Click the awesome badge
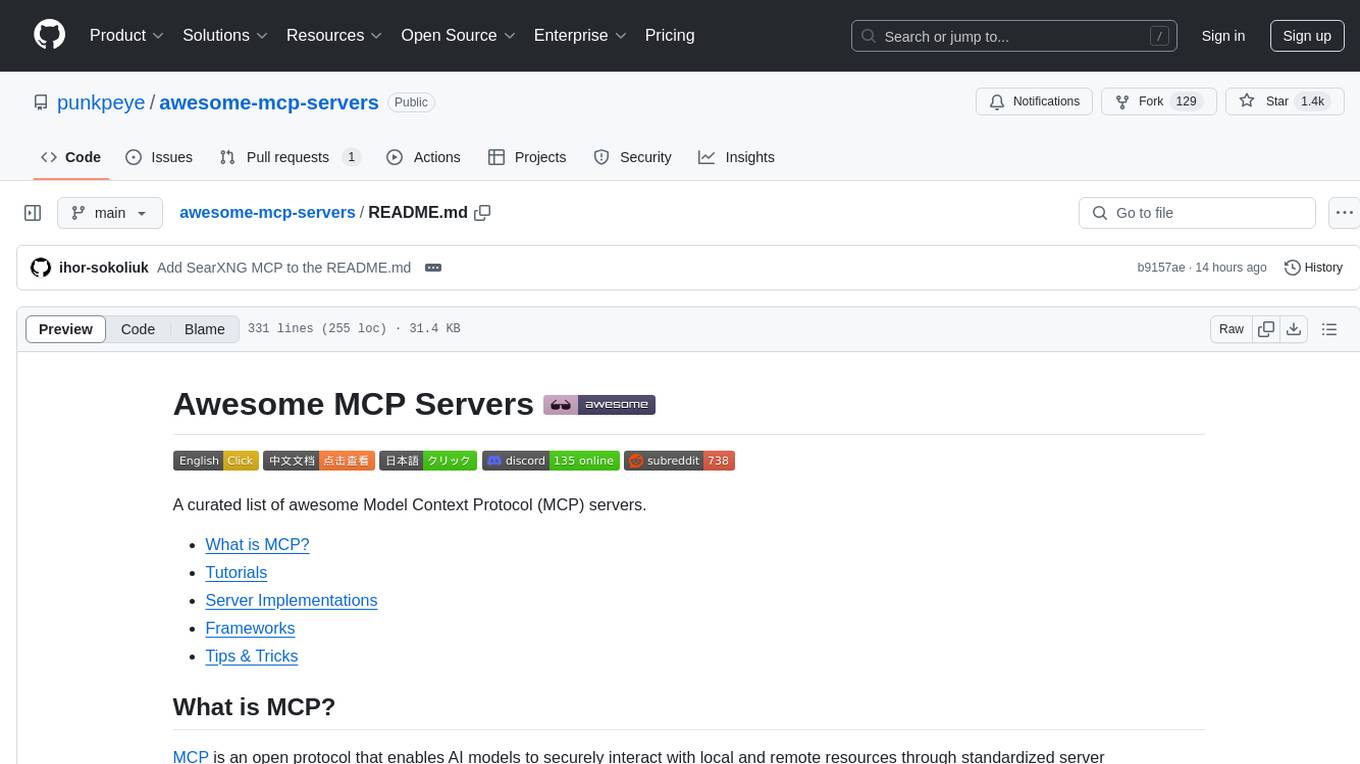The width and height of the screenshot is (1360, 764). pos(599,404)
